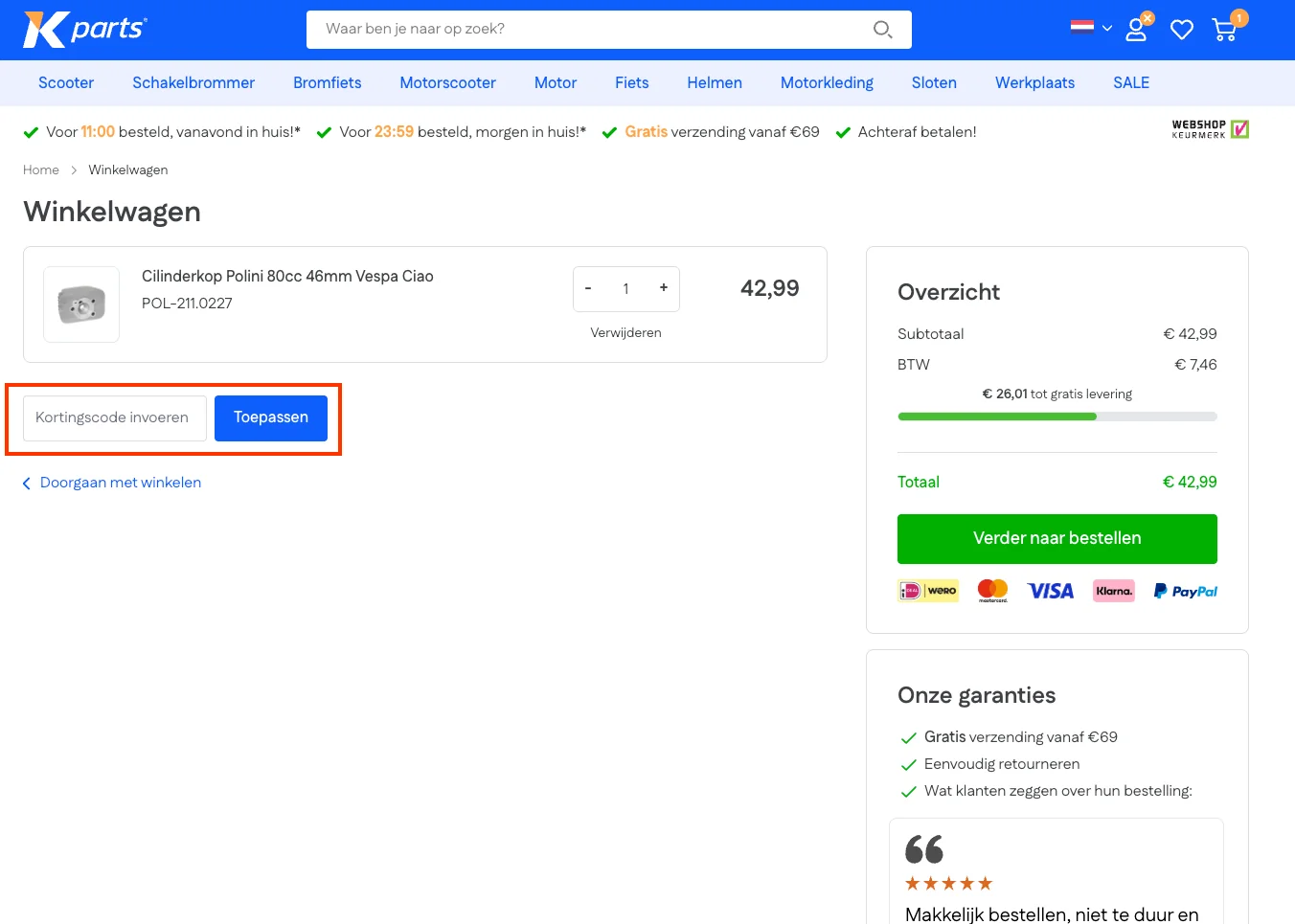Go to the SALE menu item

(1130, 83)
